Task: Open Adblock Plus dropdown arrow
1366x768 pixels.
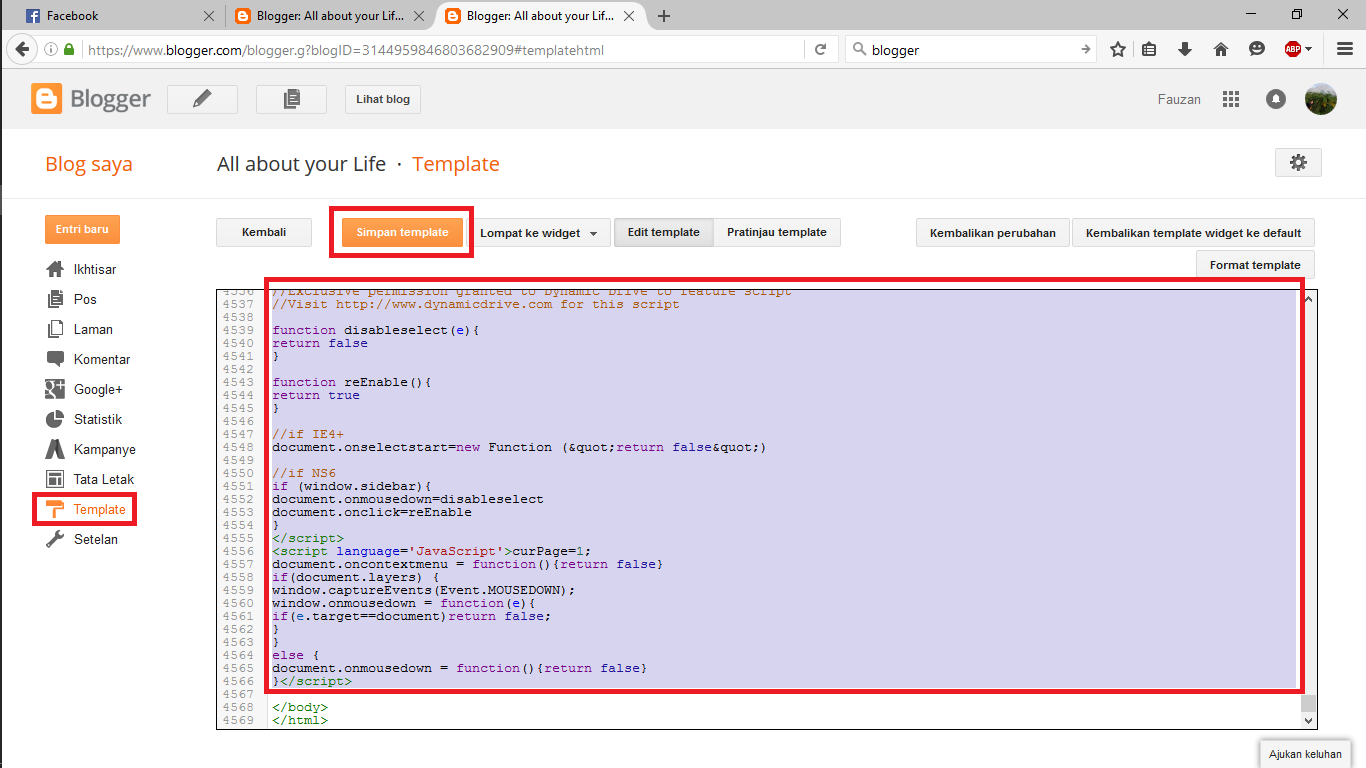Action: tap(1308, 49)
